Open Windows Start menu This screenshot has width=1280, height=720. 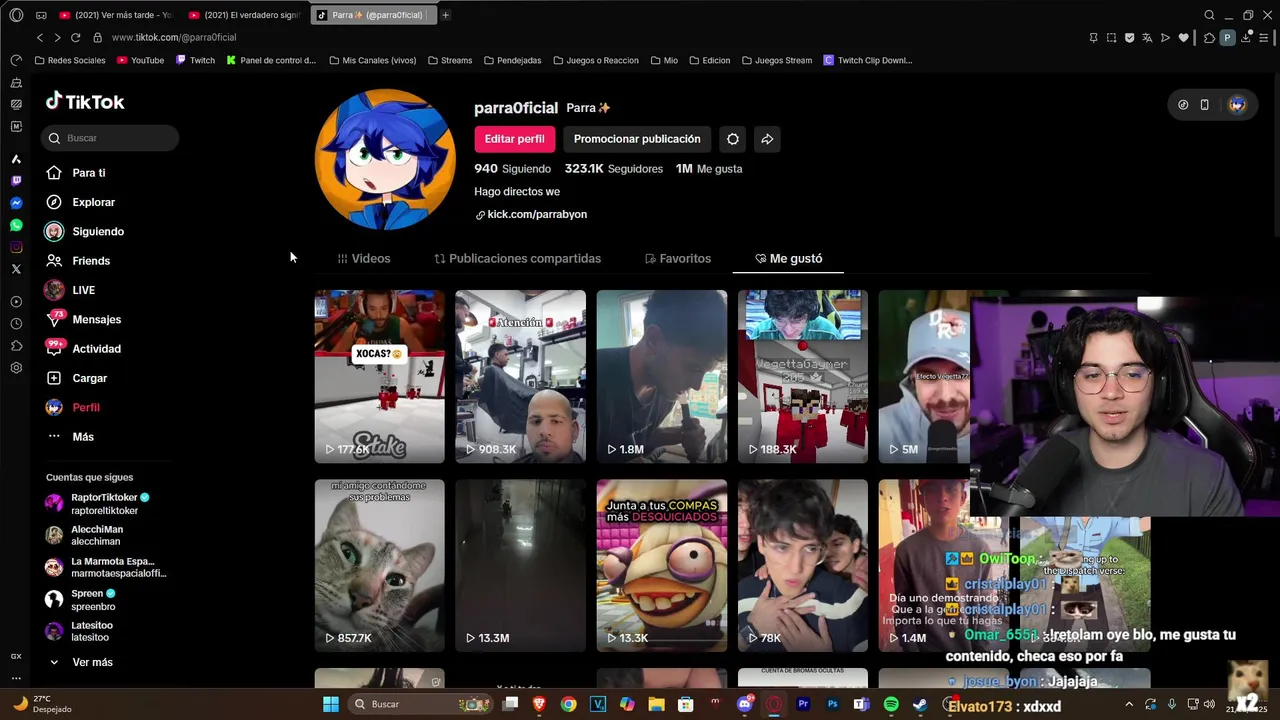331,704
